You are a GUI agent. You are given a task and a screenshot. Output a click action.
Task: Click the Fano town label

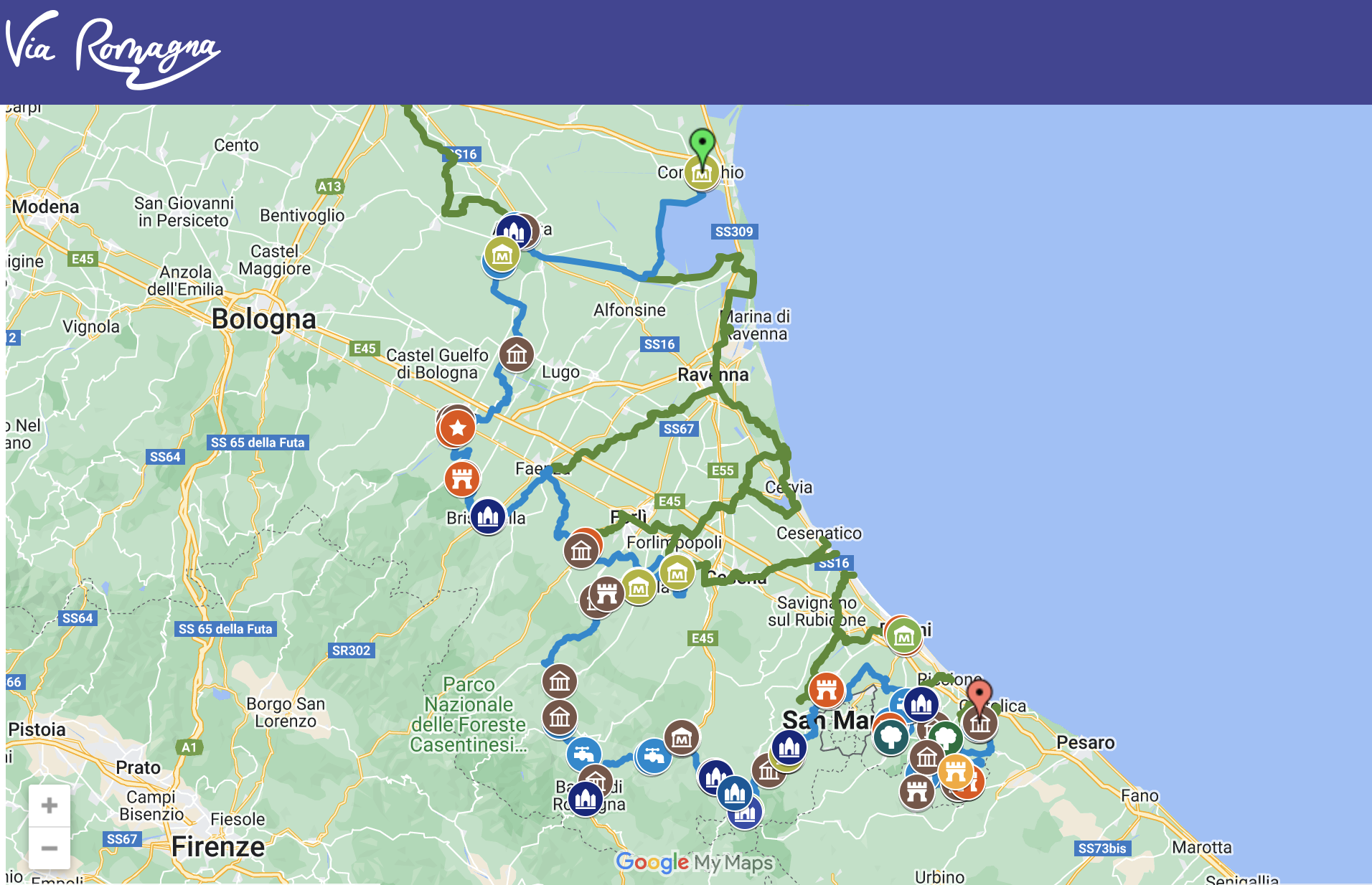click(x=1140, y=795)
